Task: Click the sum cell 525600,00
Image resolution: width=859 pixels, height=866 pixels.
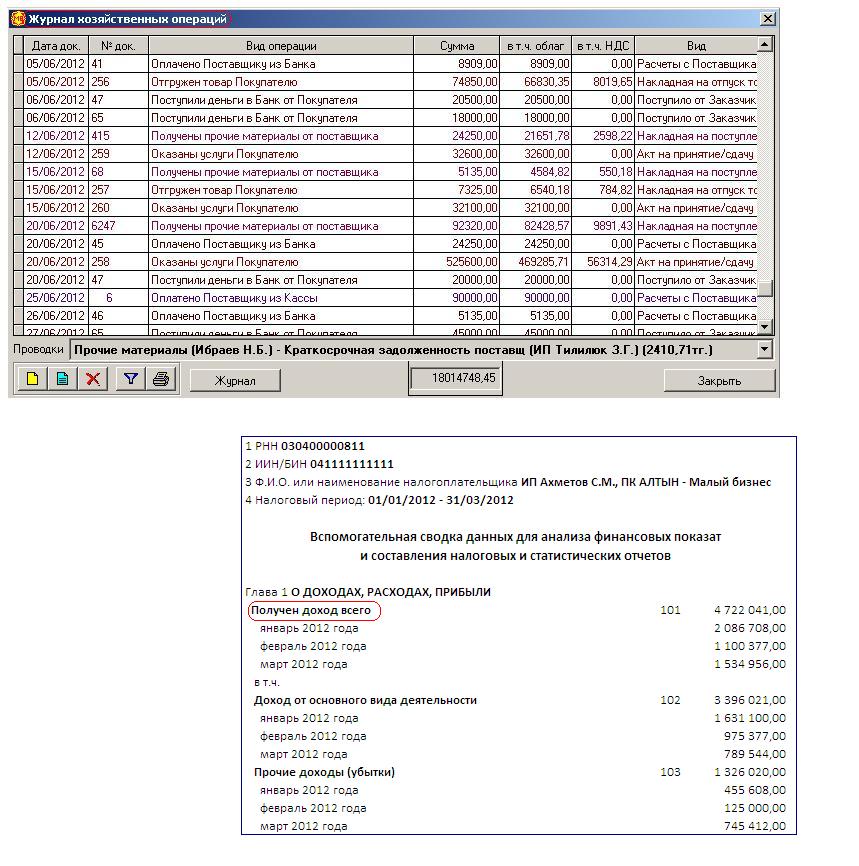Action: pos(457,262)
